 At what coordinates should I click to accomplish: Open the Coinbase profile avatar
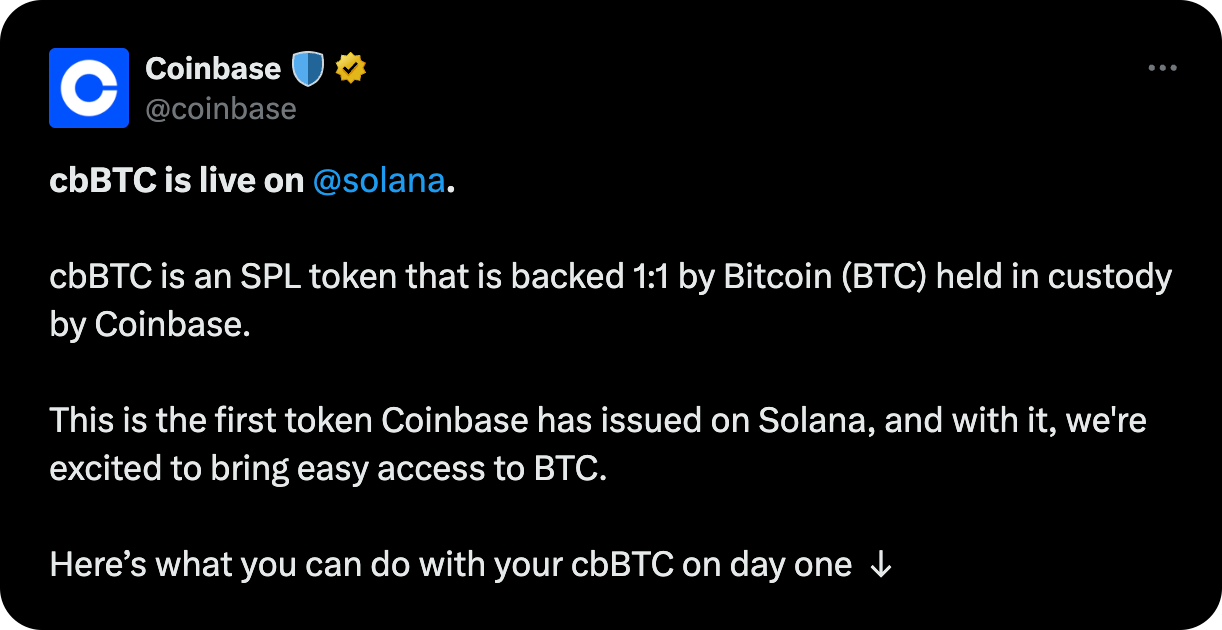[89, 88]
